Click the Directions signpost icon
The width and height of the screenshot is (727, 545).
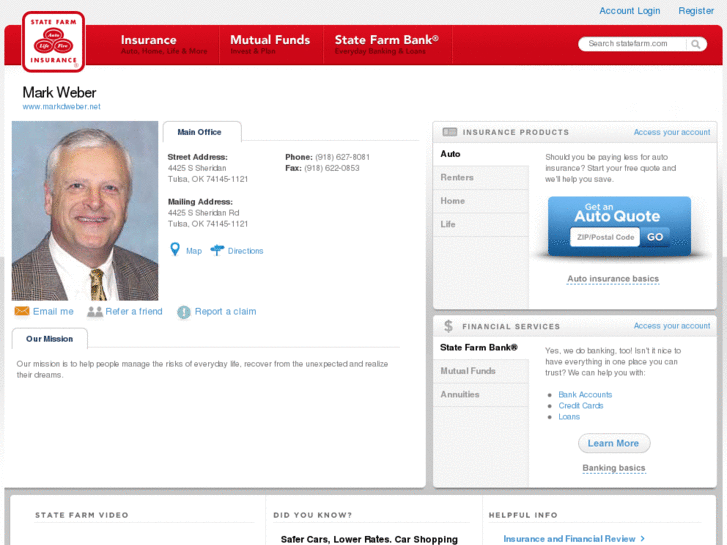(217, 250)
